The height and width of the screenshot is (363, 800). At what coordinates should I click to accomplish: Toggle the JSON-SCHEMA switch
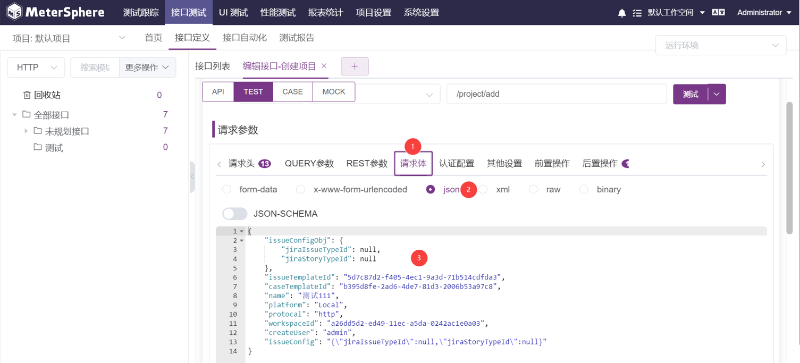[235, 213]
